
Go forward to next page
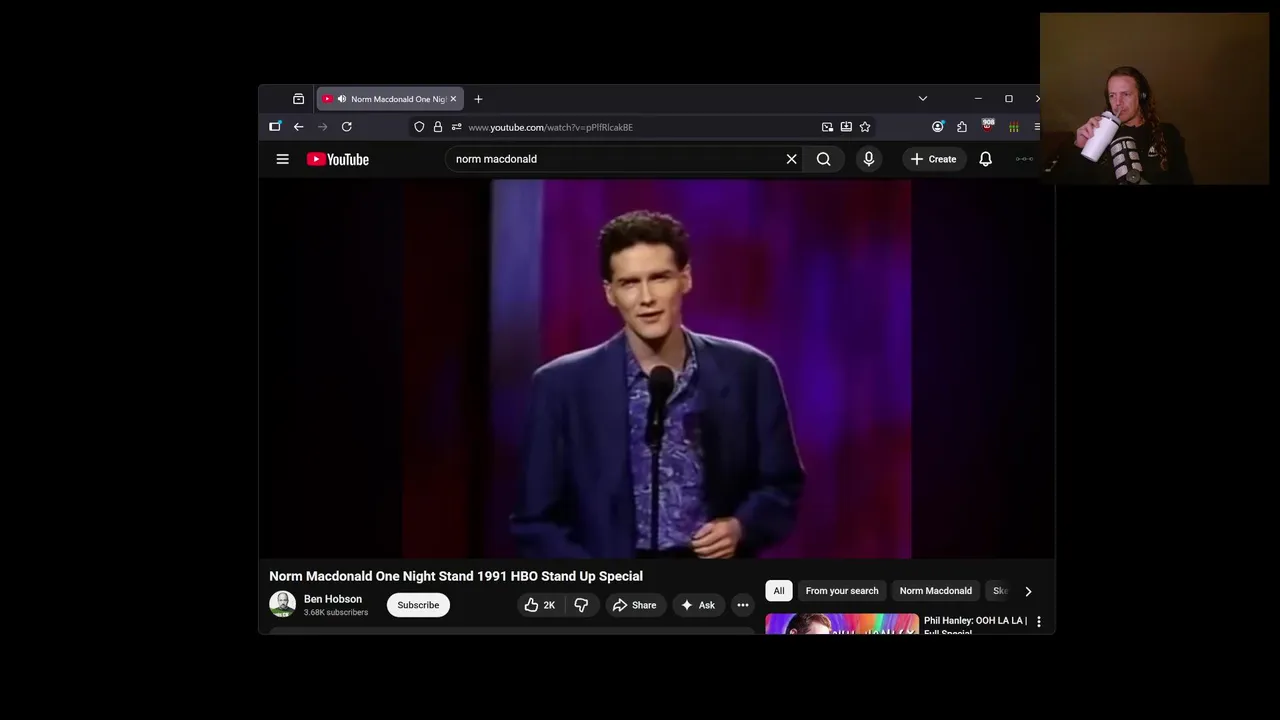pyautogui.click(x=322, y=127)
